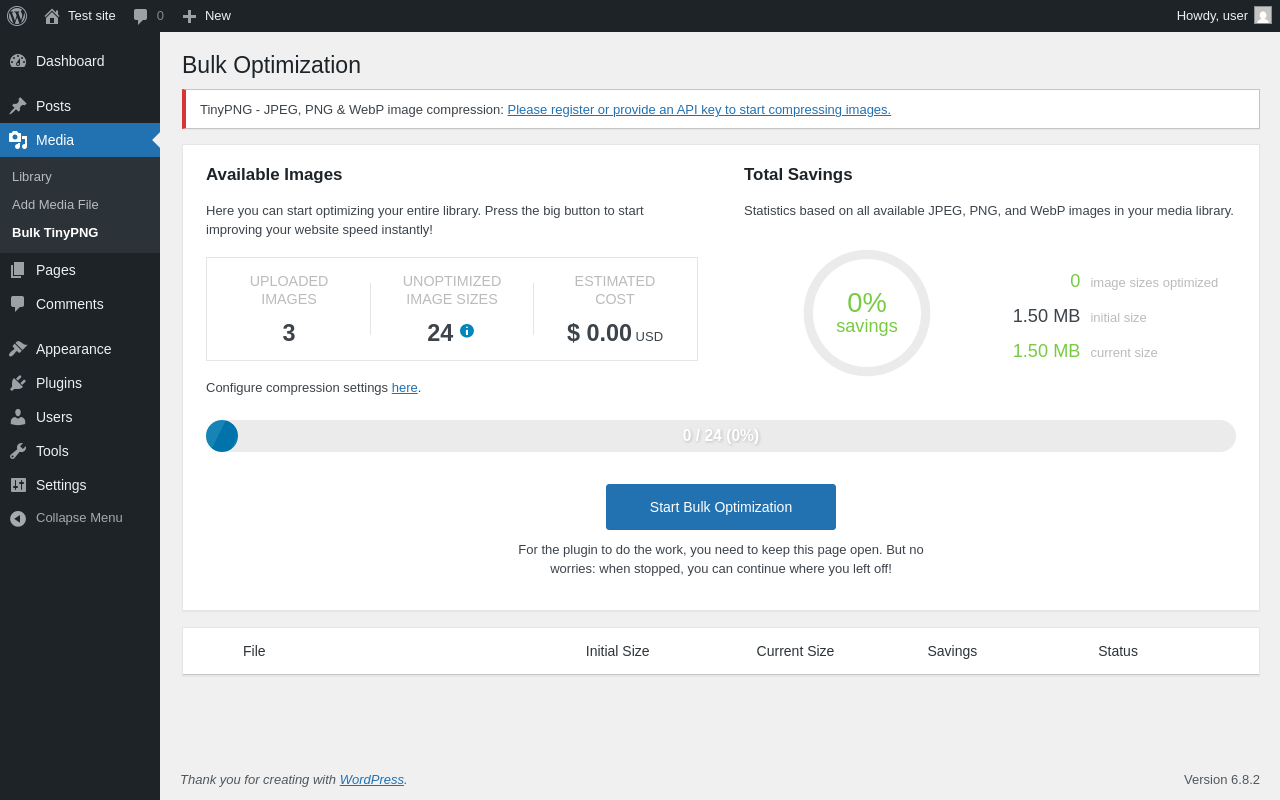The height and width of the screenshot is (800, 1280).
Task: Click the Plugins plug icon
Action: coord(18,383)
